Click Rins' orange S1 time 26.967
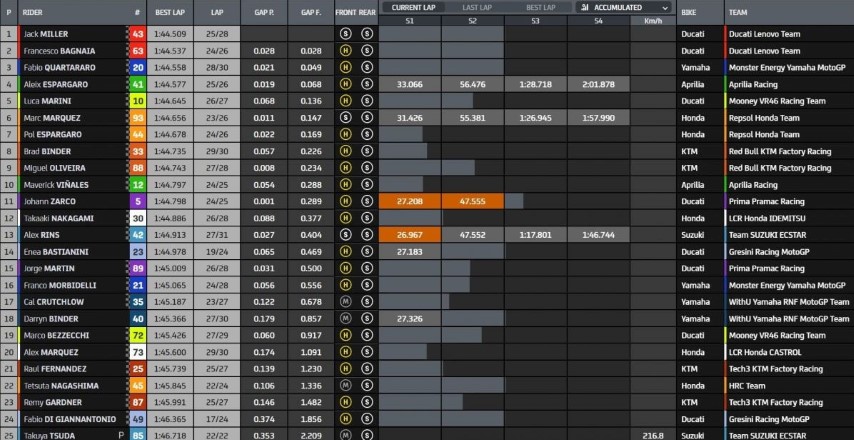 click(410, 235)
